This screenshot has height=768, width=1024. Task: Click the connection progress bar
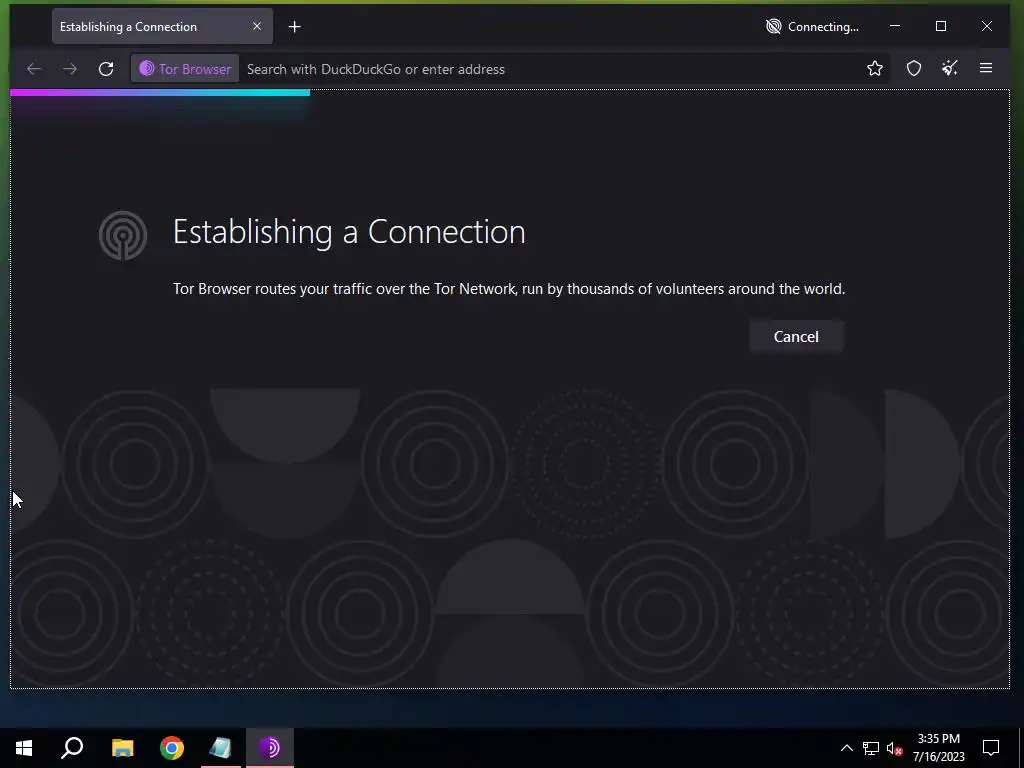(x=160, y=93)
